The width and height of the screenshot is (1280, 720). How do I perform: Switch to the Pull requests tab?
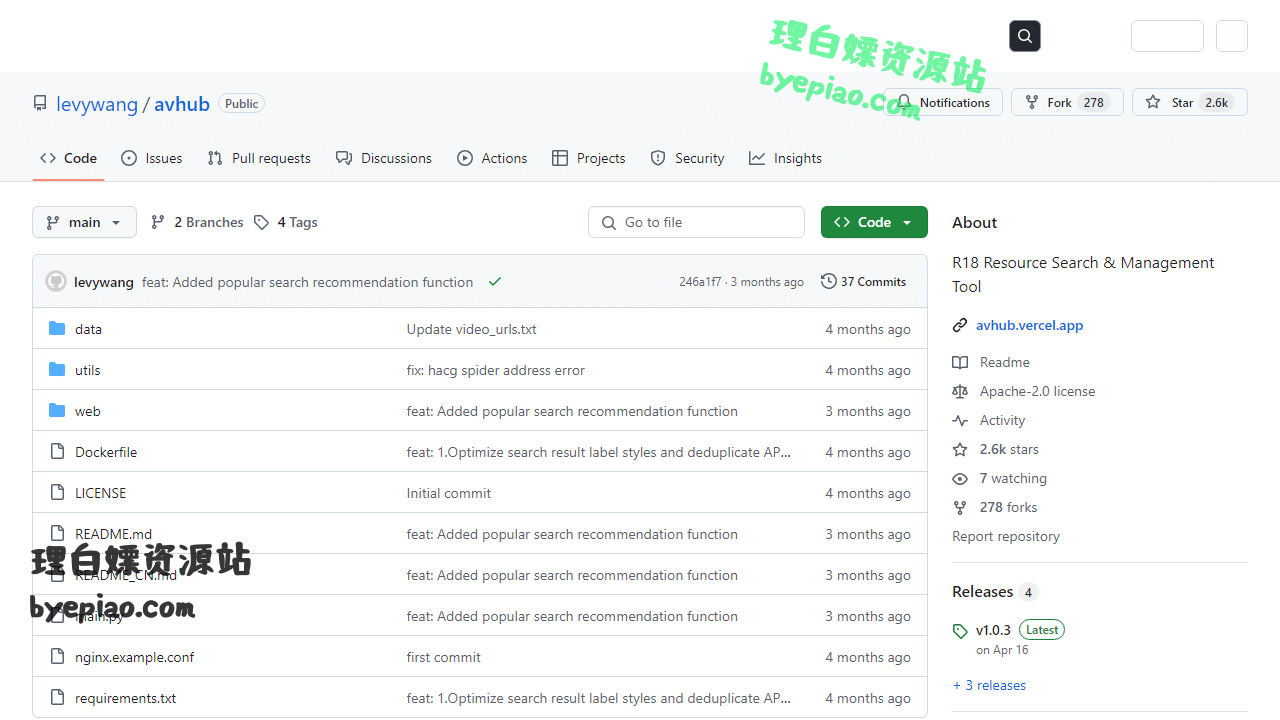tap(259, 158)
